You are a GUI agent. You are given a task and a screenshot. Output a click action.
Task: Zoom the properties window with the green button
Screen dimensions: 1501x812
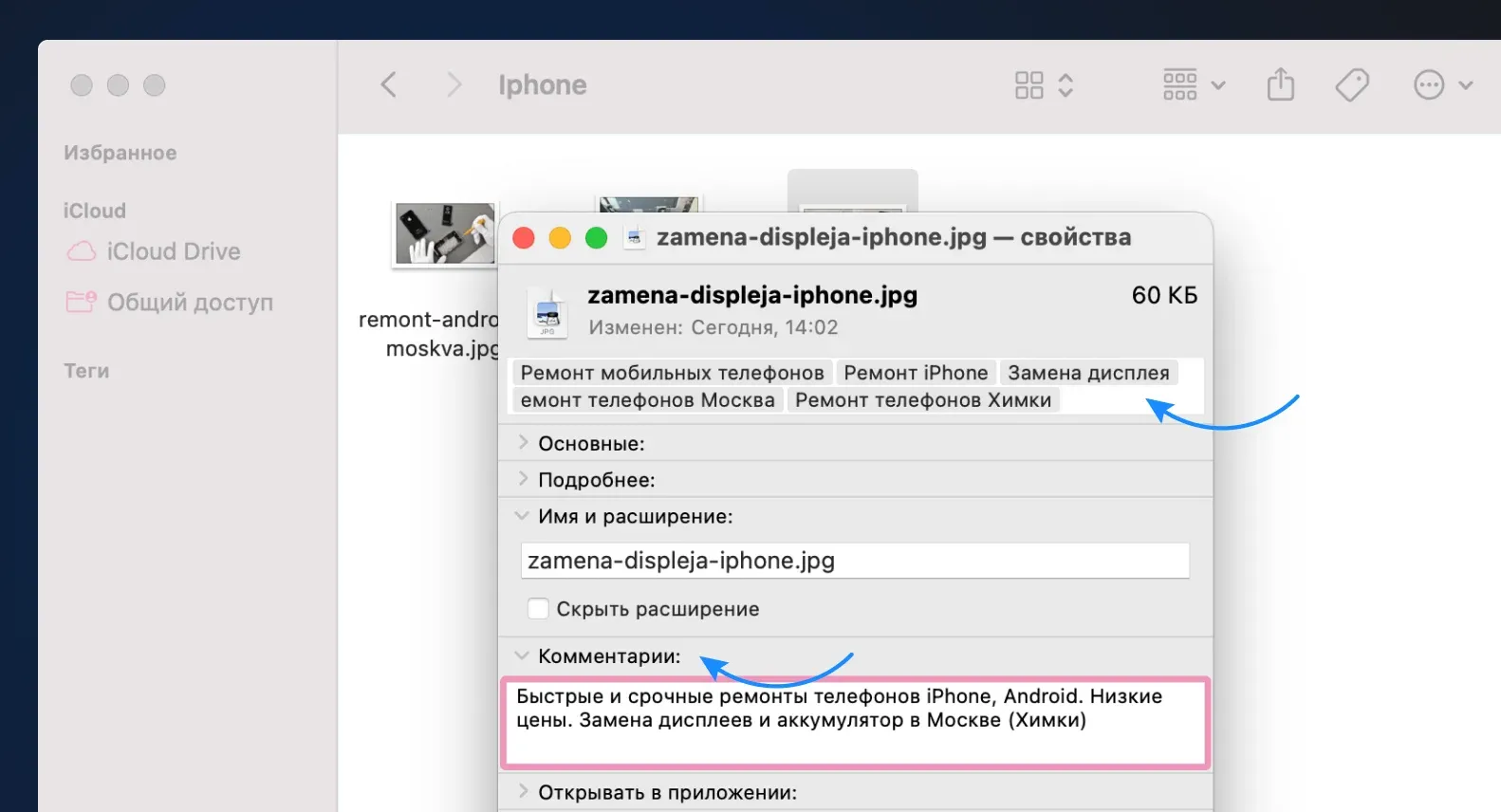596,237
